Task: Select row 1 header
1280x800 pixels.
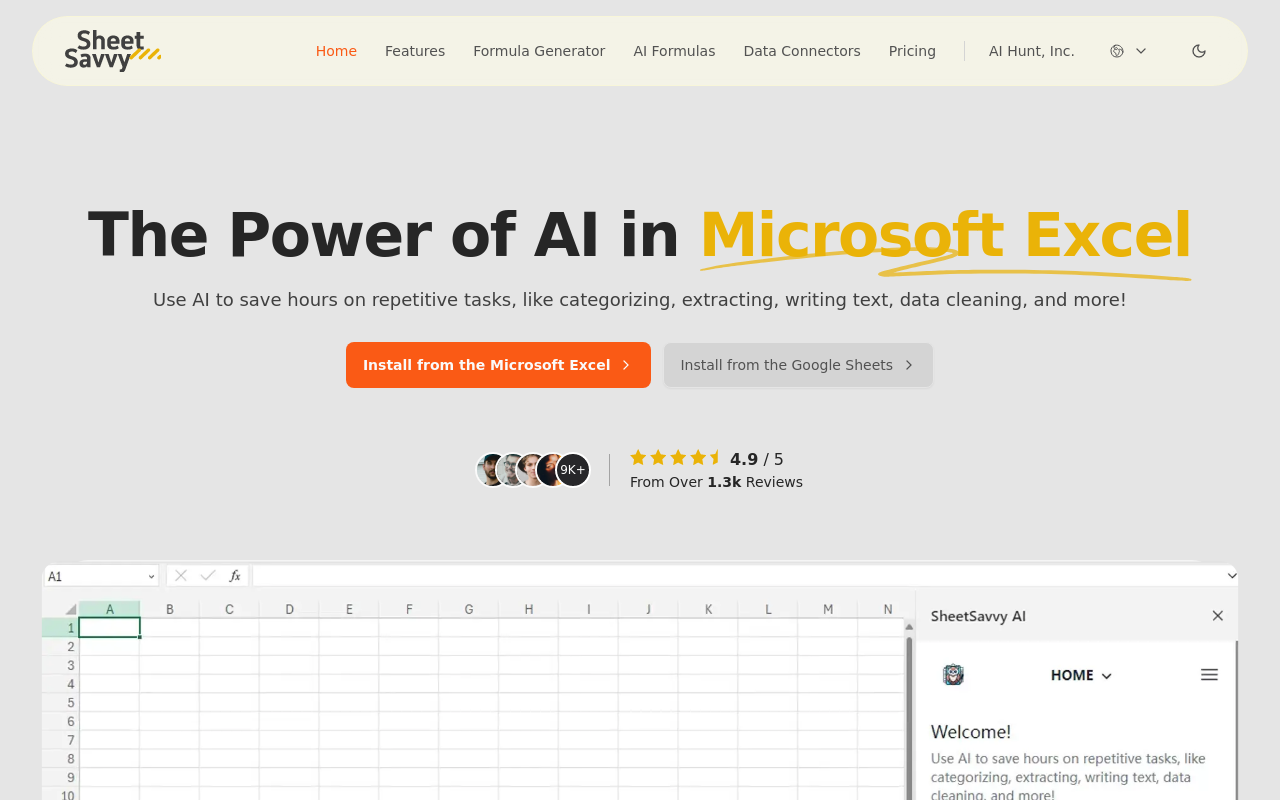Action: [60, 628]
